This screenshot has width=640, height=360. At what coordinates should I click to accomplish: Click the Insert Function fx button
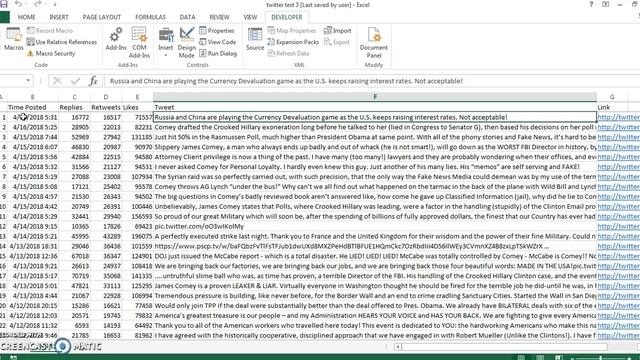[93, 81]
